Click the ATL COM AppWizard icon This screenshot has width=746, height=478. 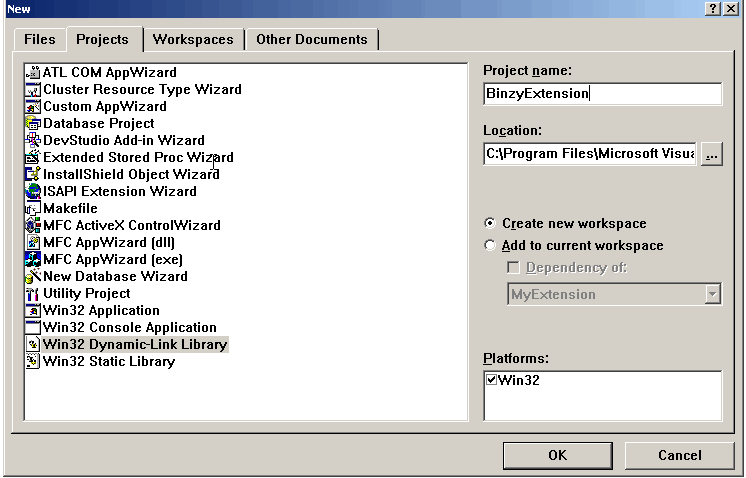click(33, 72)
